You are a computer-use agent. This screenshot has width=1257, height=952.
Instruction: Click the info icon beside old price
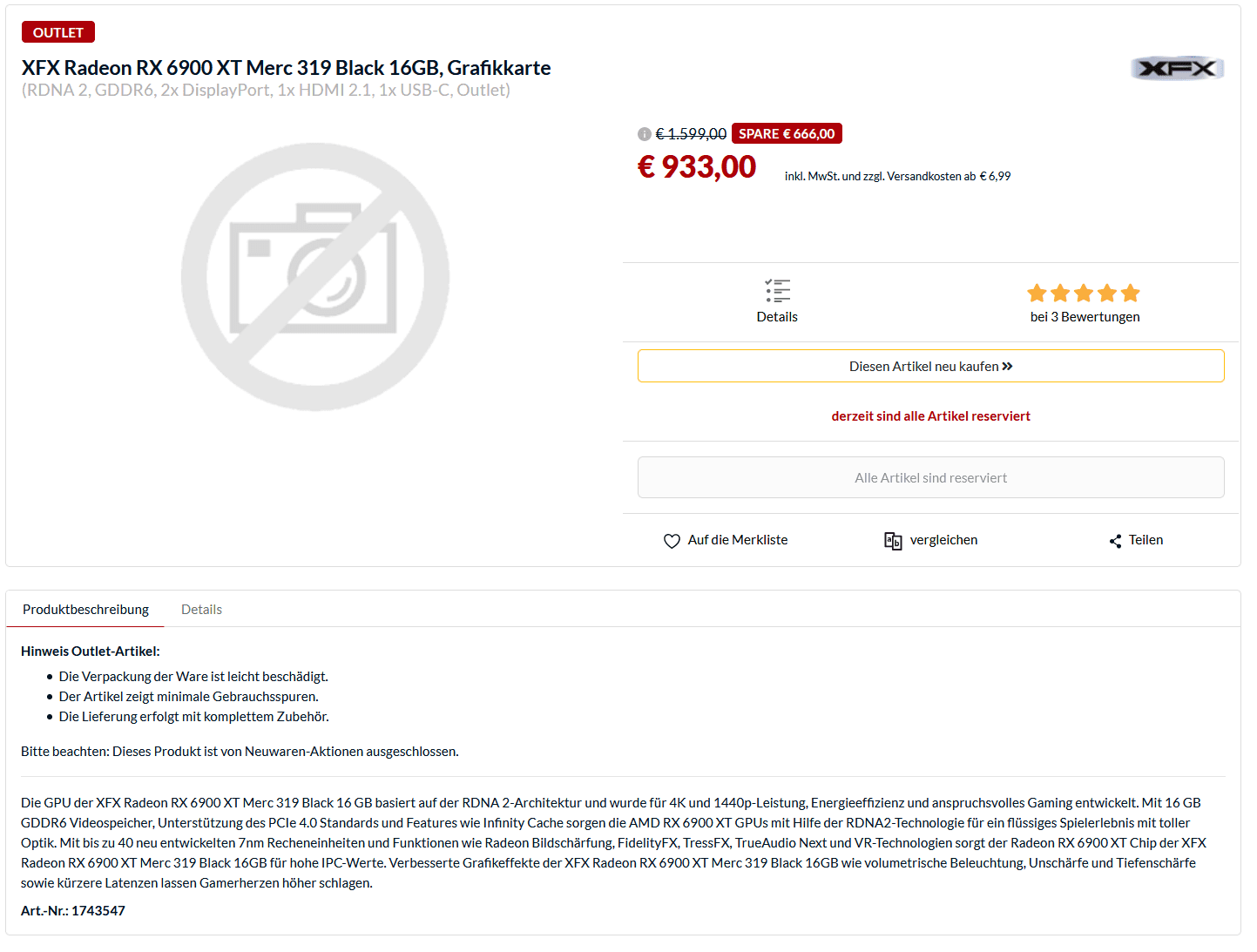645,134
